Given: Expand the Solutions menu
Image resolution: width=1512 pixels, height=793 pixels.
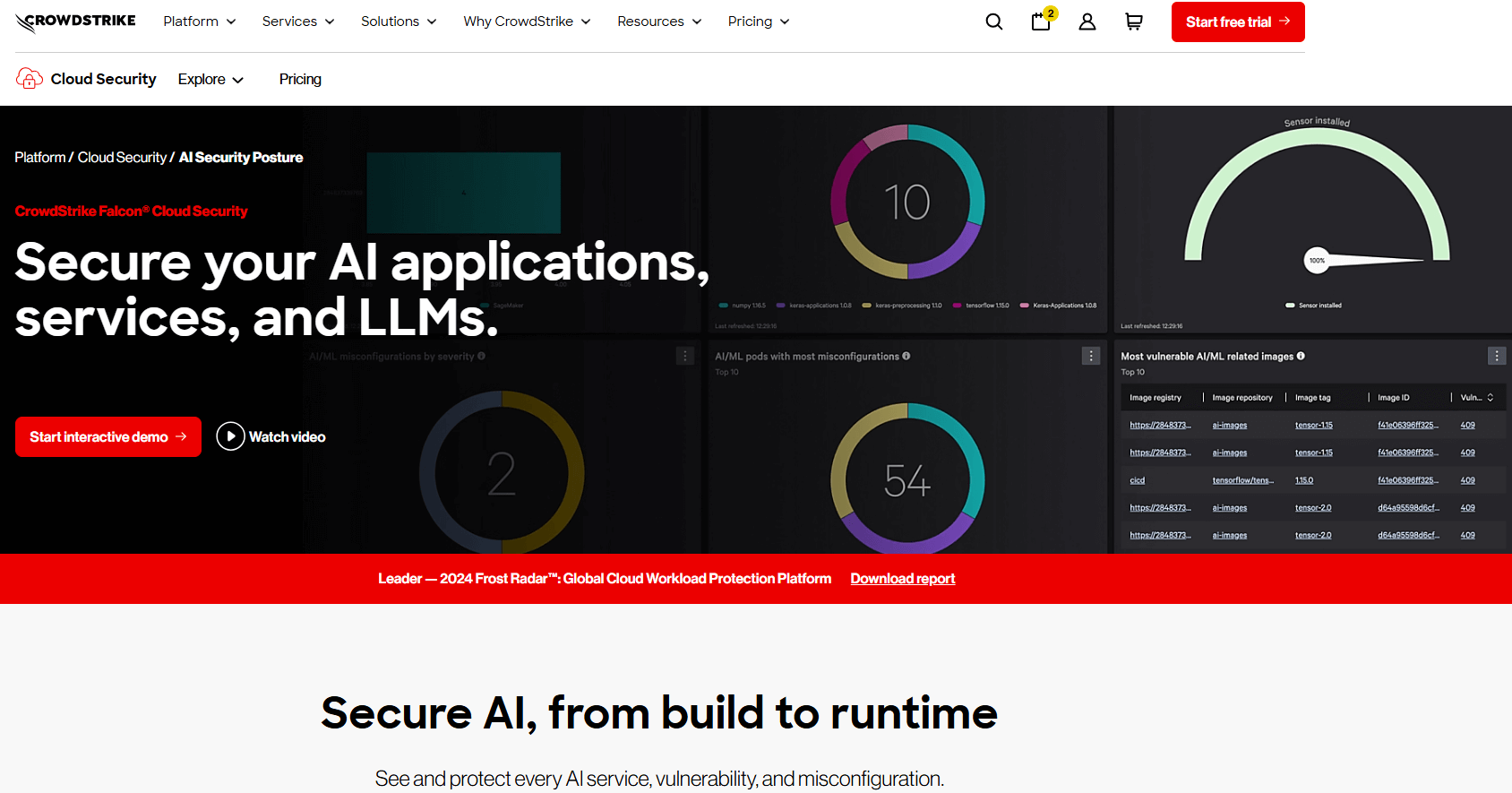Looking at the screenshot, I should pos(399,22).
